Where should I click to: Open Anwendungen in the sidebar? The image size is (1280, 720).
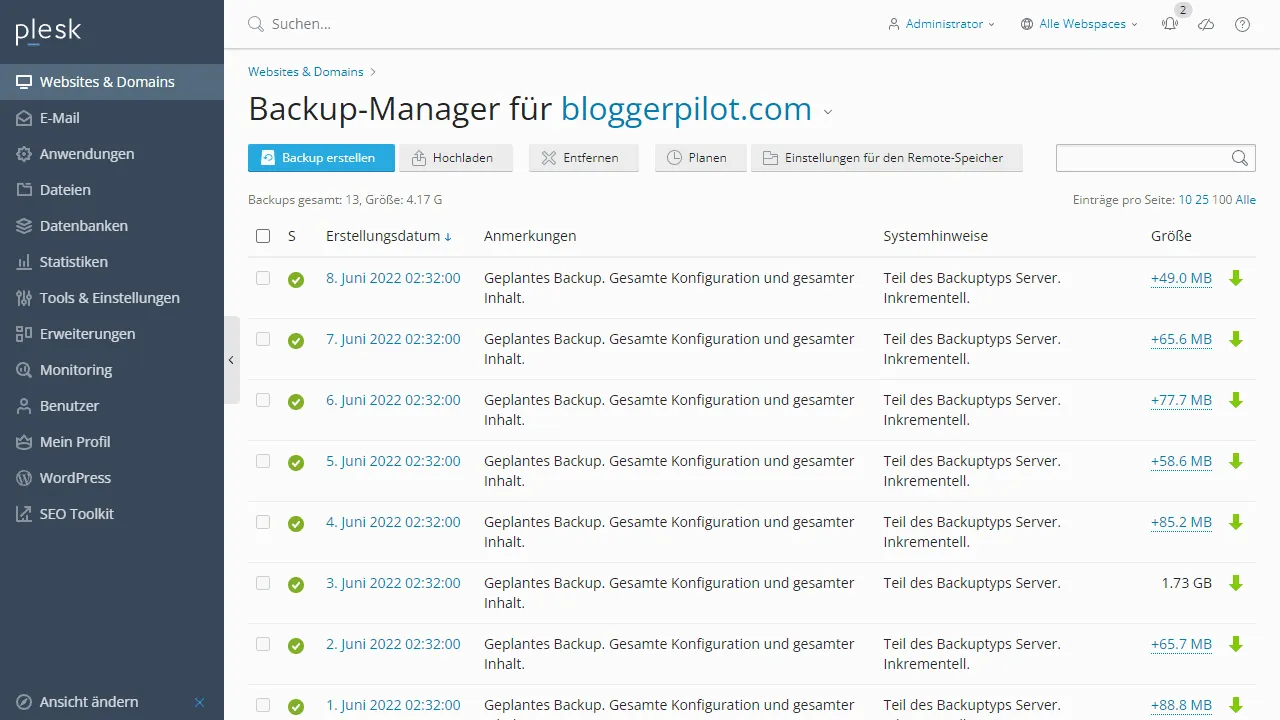pyautogui.click(x=112, y=154)
